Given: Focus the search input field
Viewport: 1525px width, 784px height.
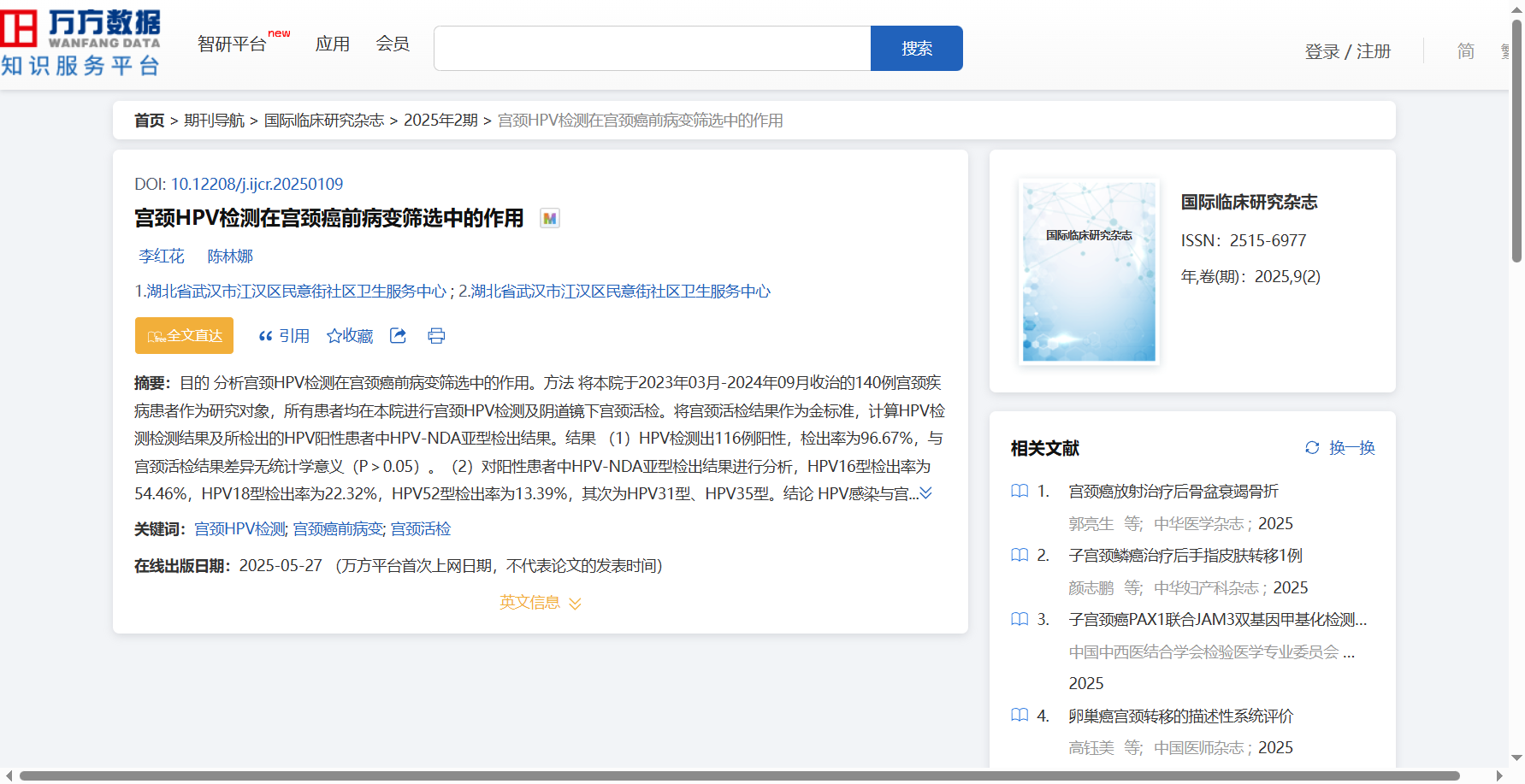Looking at the screenshot, I should [x=652, y=48].
